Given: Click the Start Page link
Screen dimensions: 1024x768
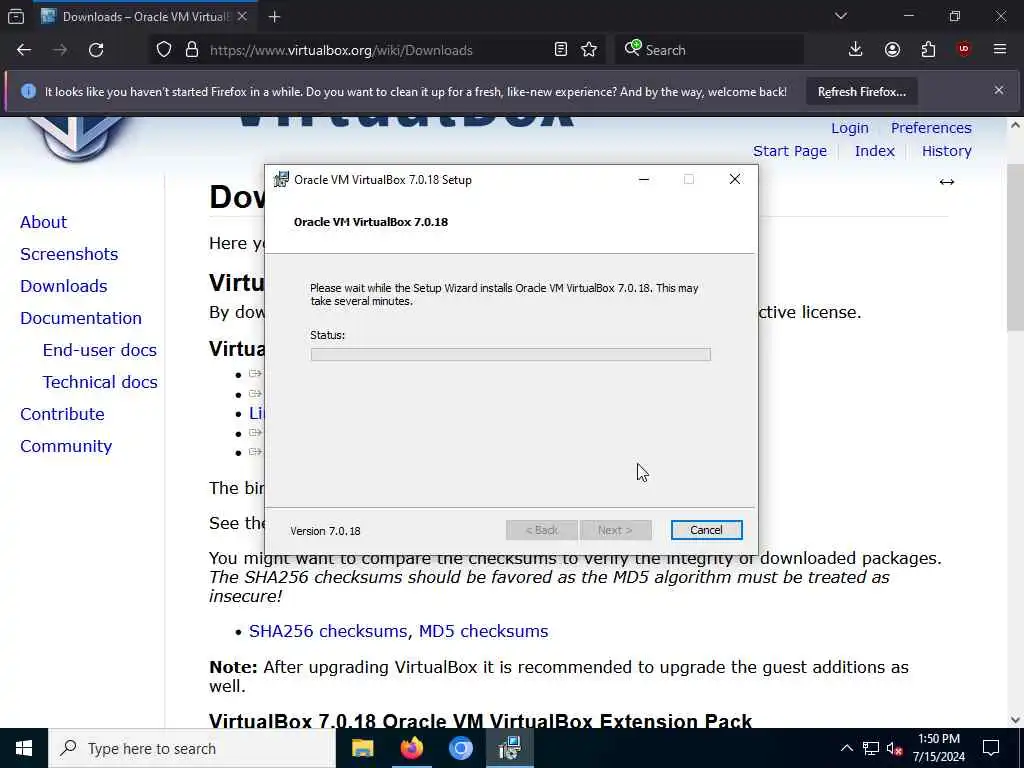Looking at the screenshot, I should click(x=790, y=151).
